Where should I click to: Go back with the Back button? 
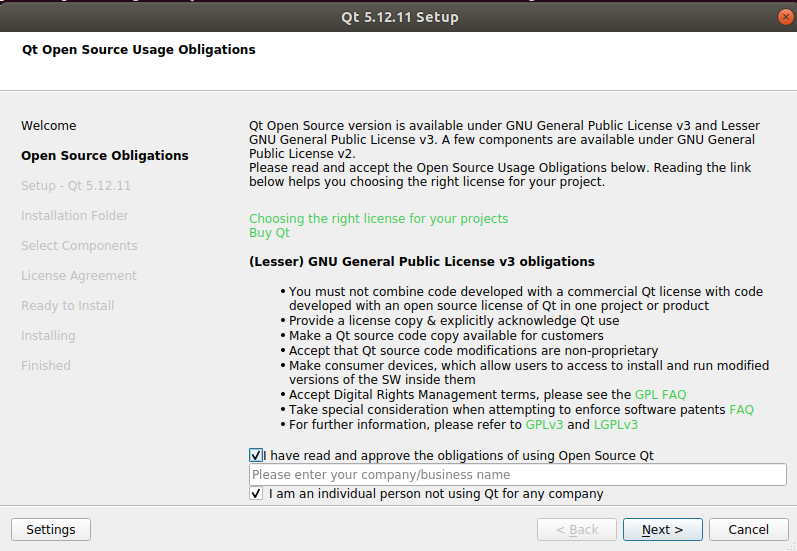coord(576,530)
